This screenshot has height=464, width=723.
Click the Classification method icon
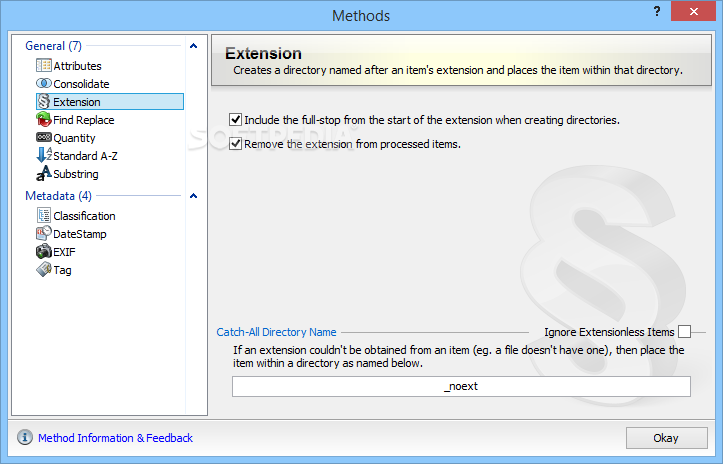[x=44, y=215]
